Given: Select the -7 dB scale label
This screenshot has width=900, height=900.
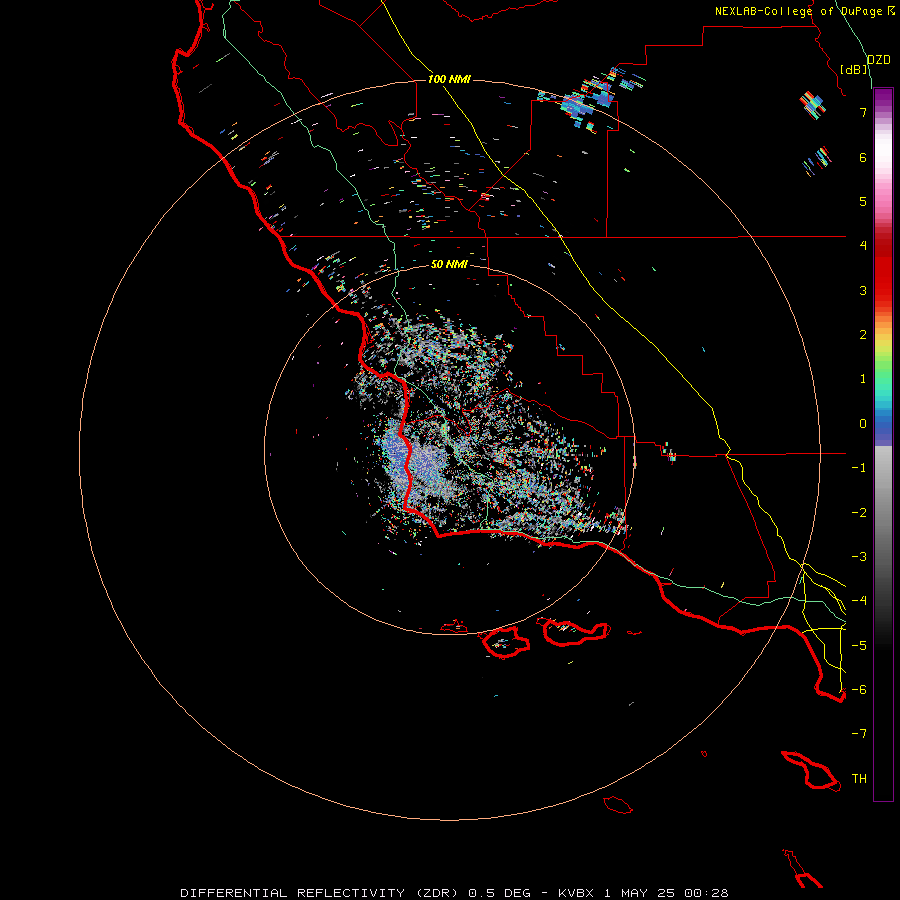Looking at the screenshot, I should click(x=859, y=734).
